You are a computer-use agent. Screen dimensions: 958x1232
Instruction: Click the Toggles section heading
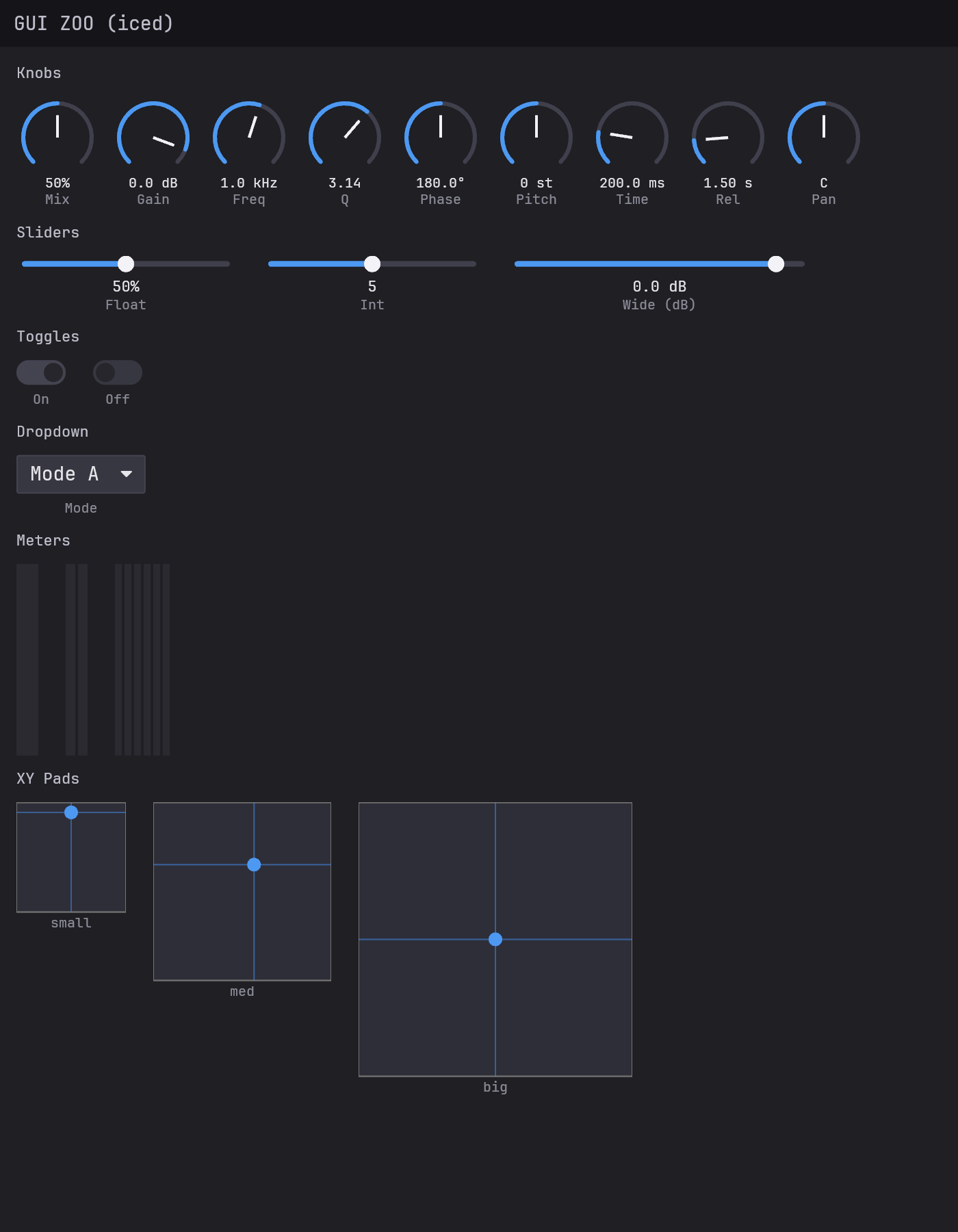(48, 336)
